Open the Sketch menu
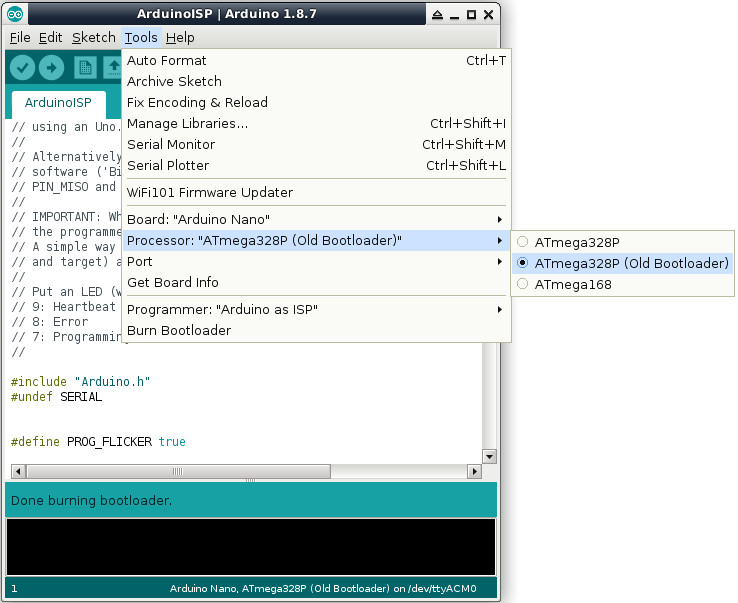 93,37
